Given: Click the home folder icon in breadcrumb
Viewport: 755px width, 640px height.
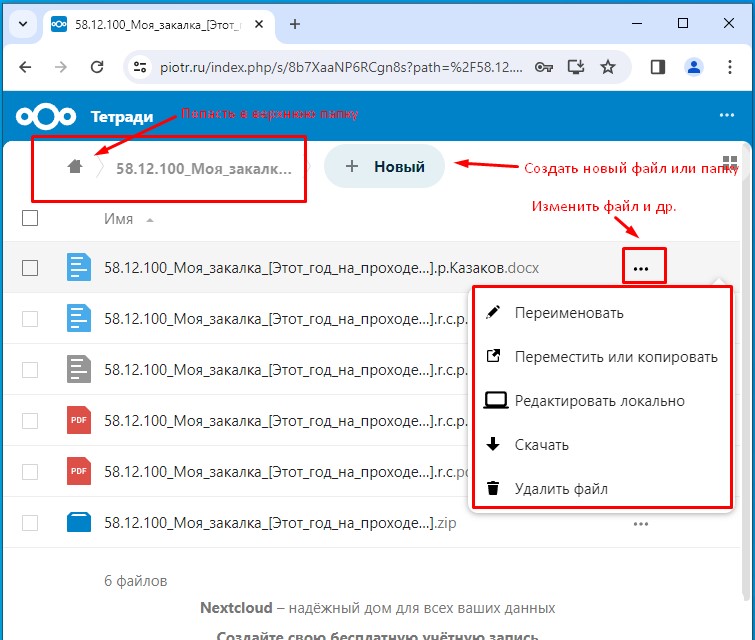Looking at the screenshot, I should point(74,167).
